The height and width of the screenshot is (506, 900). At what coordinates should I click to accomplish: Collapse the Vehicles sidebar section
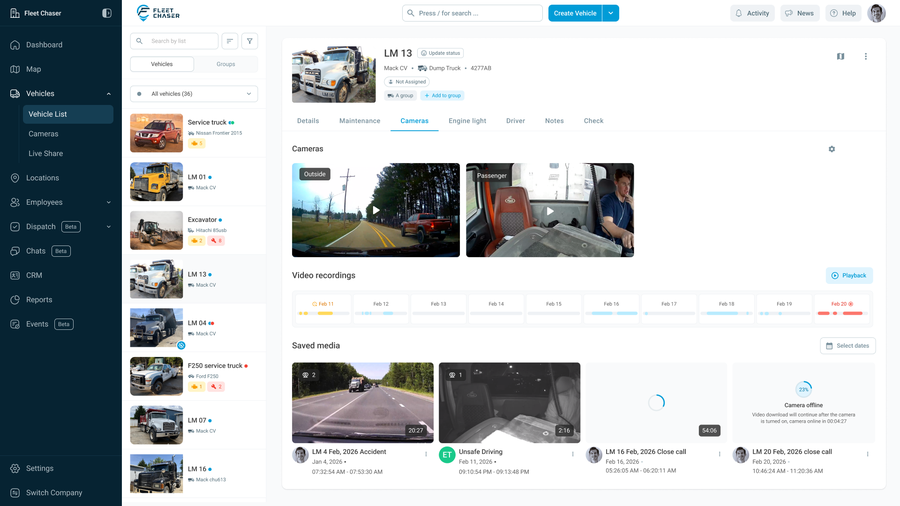pos(108,94)
